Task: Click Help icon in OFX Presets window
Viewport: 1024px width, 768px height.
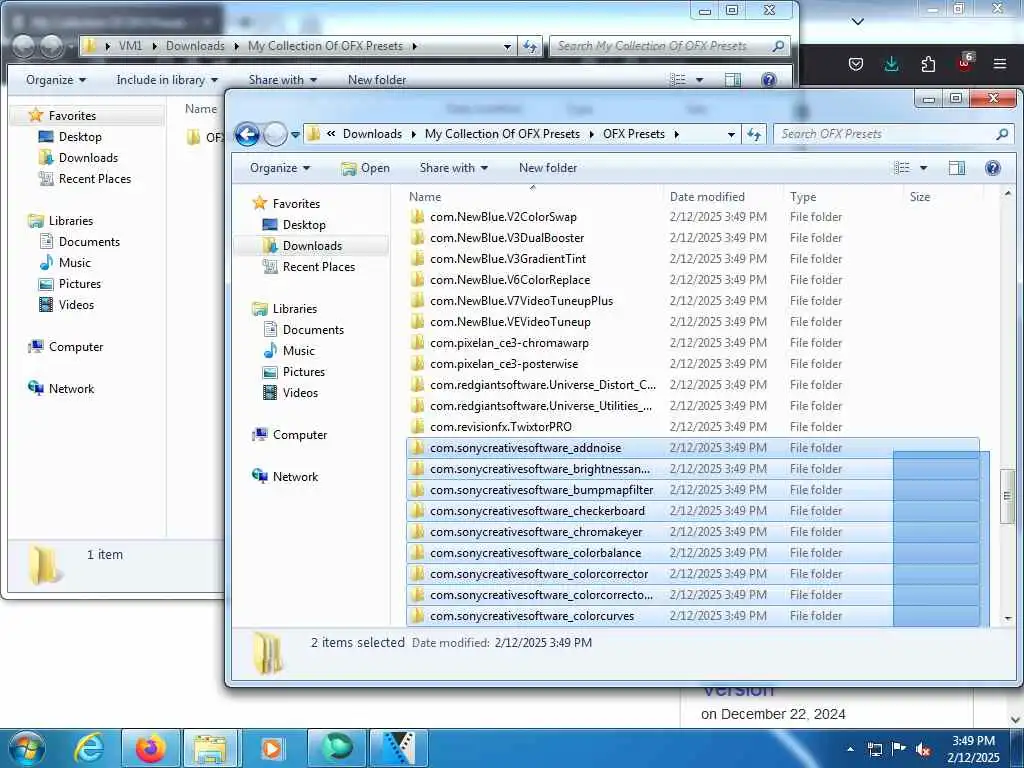Action: point(993,168)
